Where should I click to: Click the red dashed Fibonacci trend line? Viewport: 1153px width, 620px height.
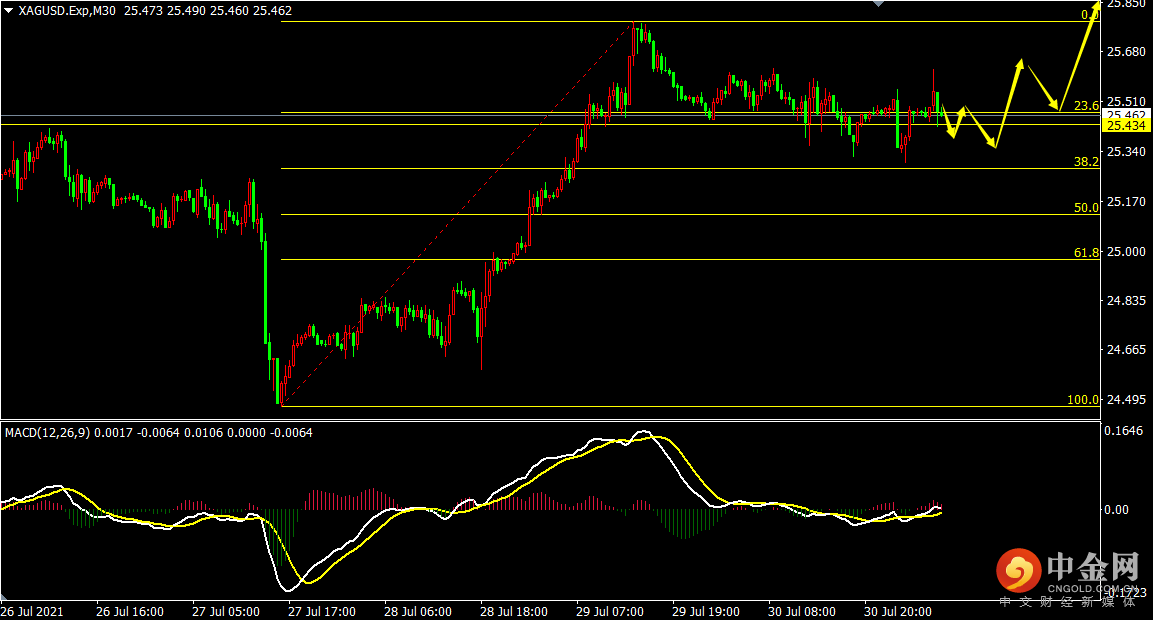(x=456, y=214)
